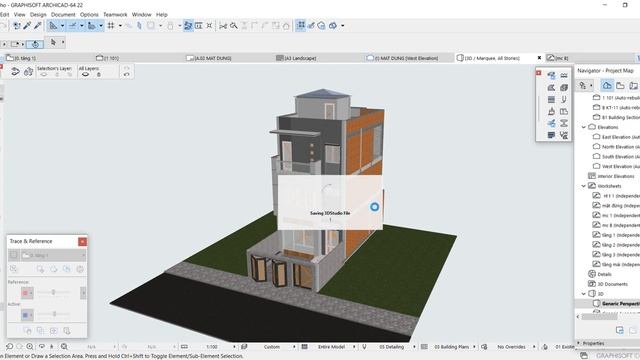
Task: Adjust the Reference intensity slider
Action: (x=53, y=292)
